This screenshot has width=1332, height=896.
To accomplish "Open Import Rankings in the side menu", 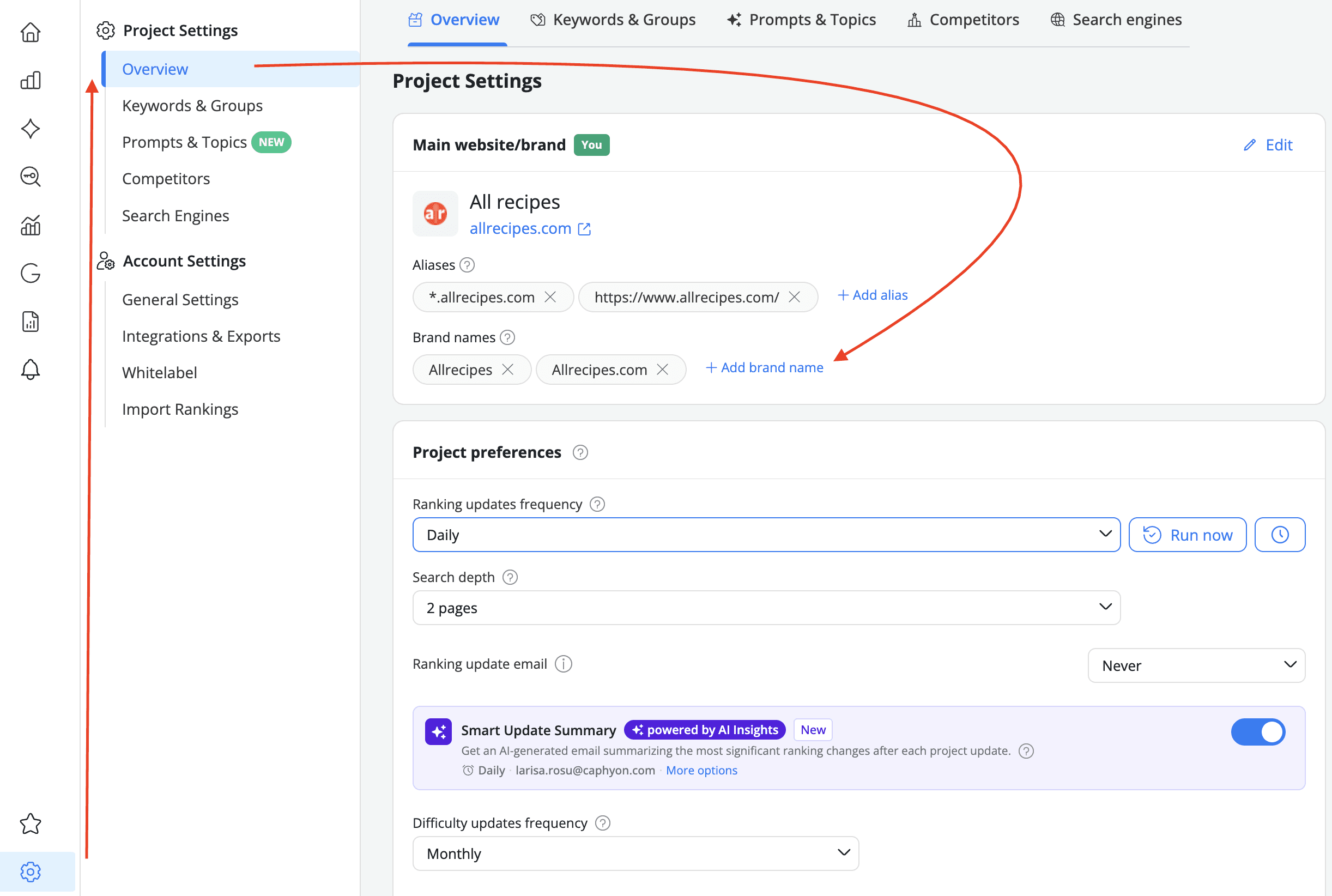I will 180,409.
